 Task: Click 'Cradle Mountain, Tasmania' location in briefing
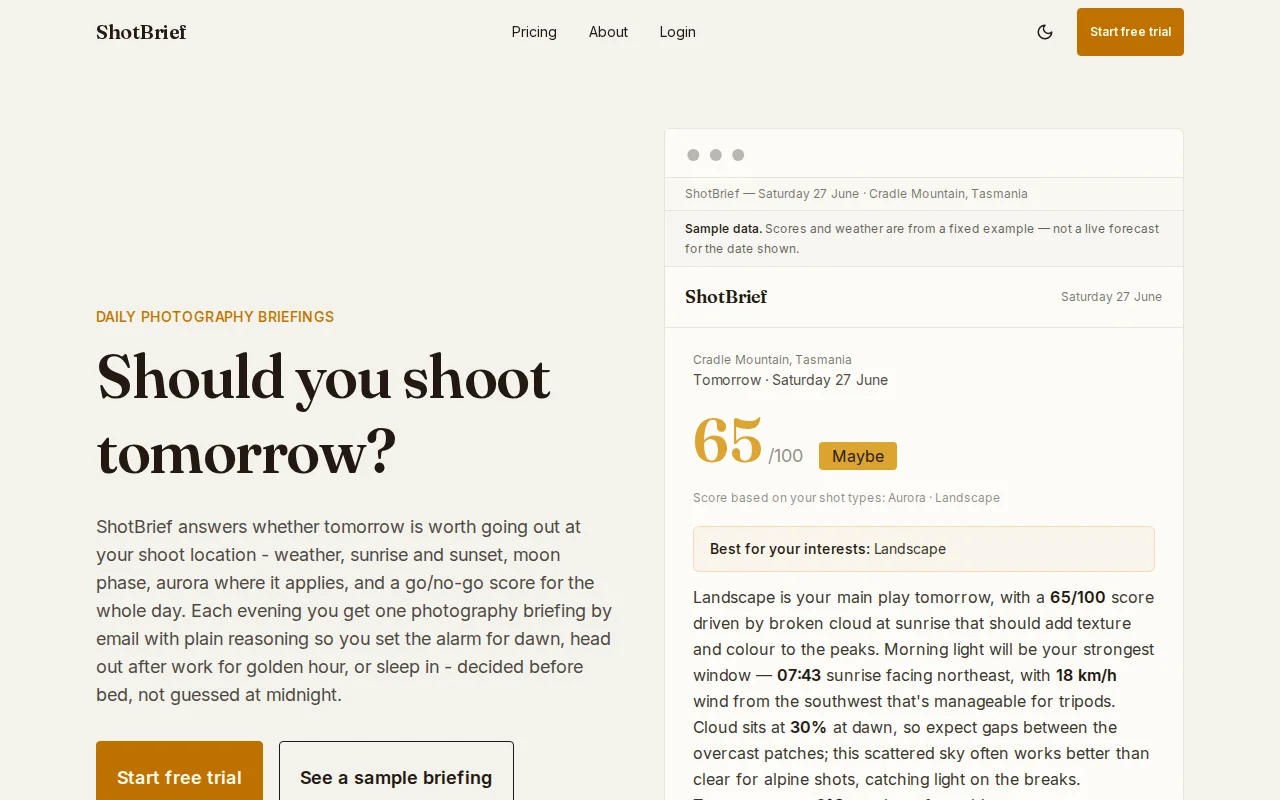[772, 360]
